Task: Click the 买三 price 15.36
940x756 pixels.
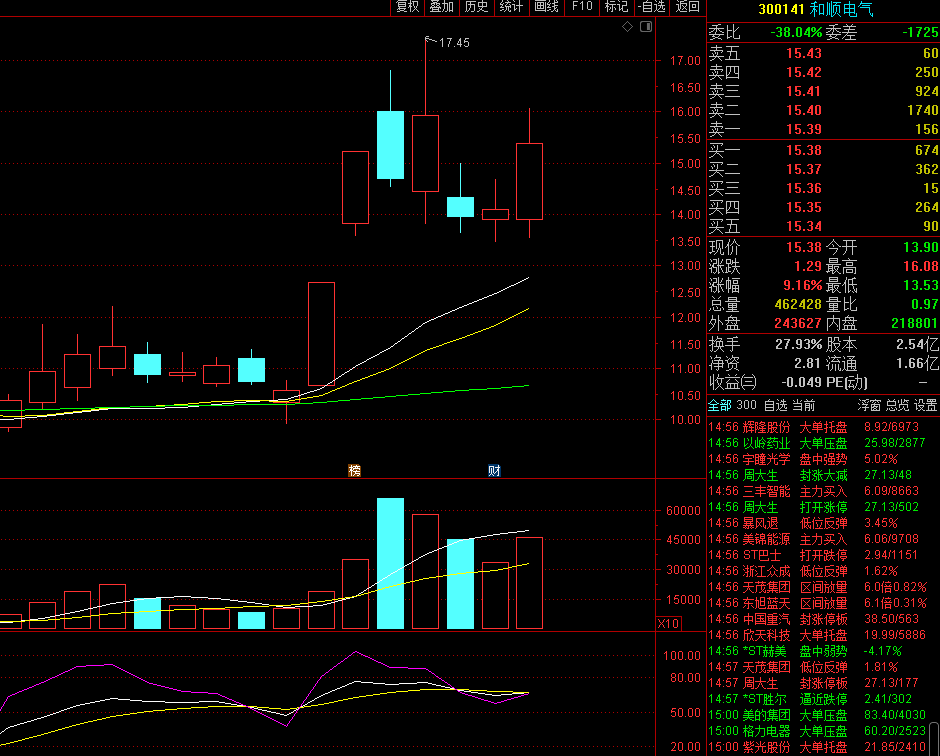Action: (804, 188)
